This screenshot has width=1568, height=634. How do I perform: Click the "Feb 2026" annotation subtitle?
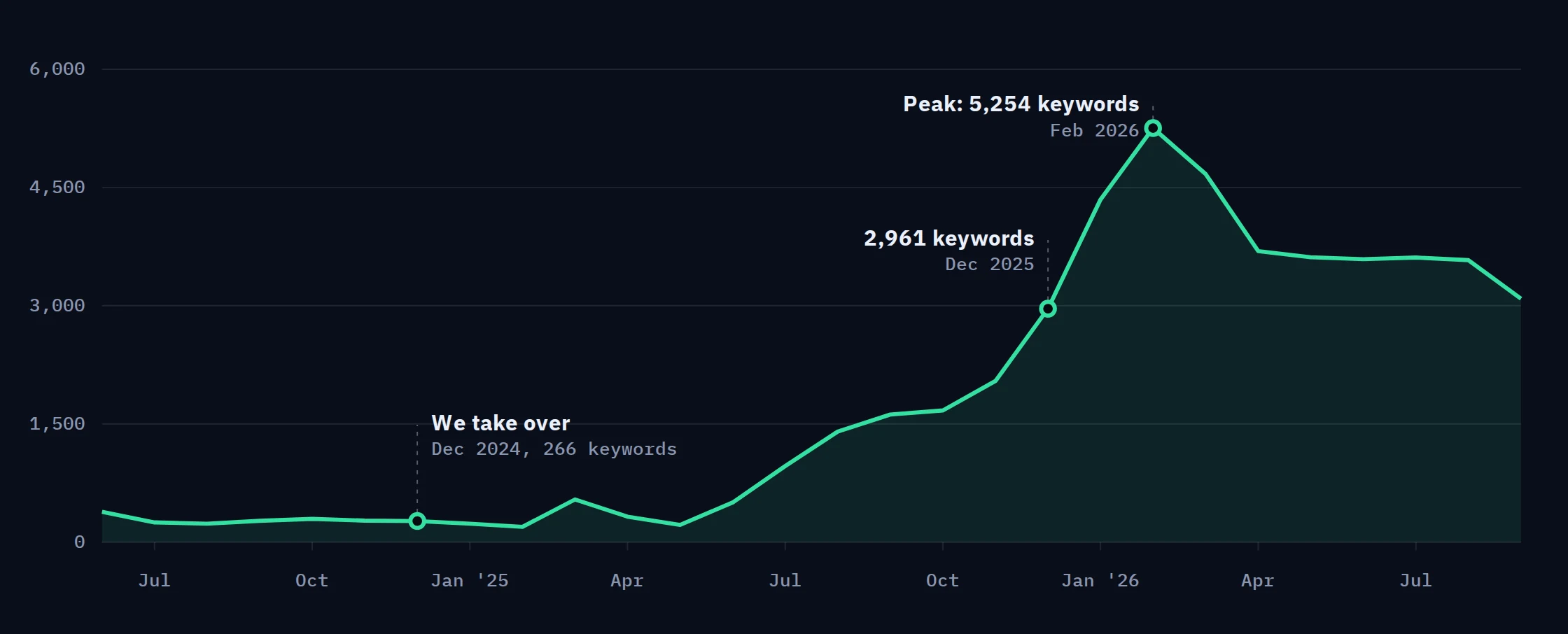[1094, 131]
